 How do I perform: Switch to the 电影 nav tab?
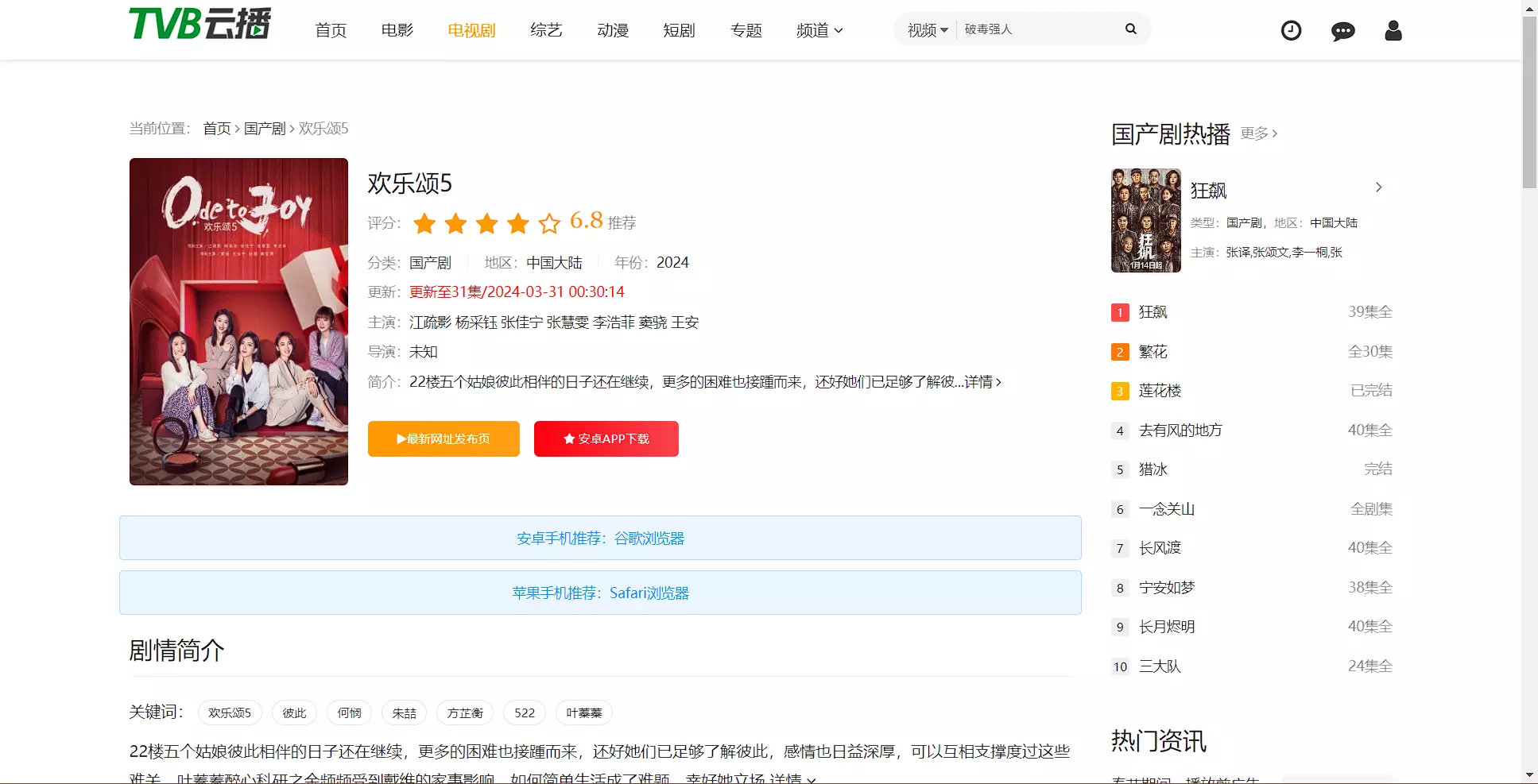[x=397, y=30]
